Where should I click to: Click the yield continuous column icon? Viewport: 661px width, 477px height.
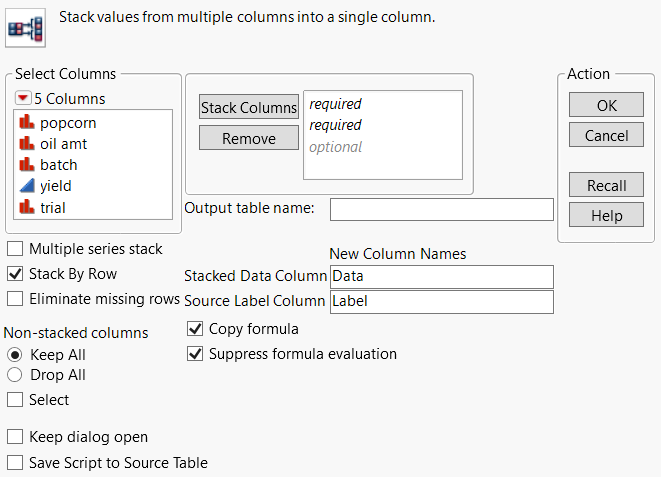click(27, 186)
